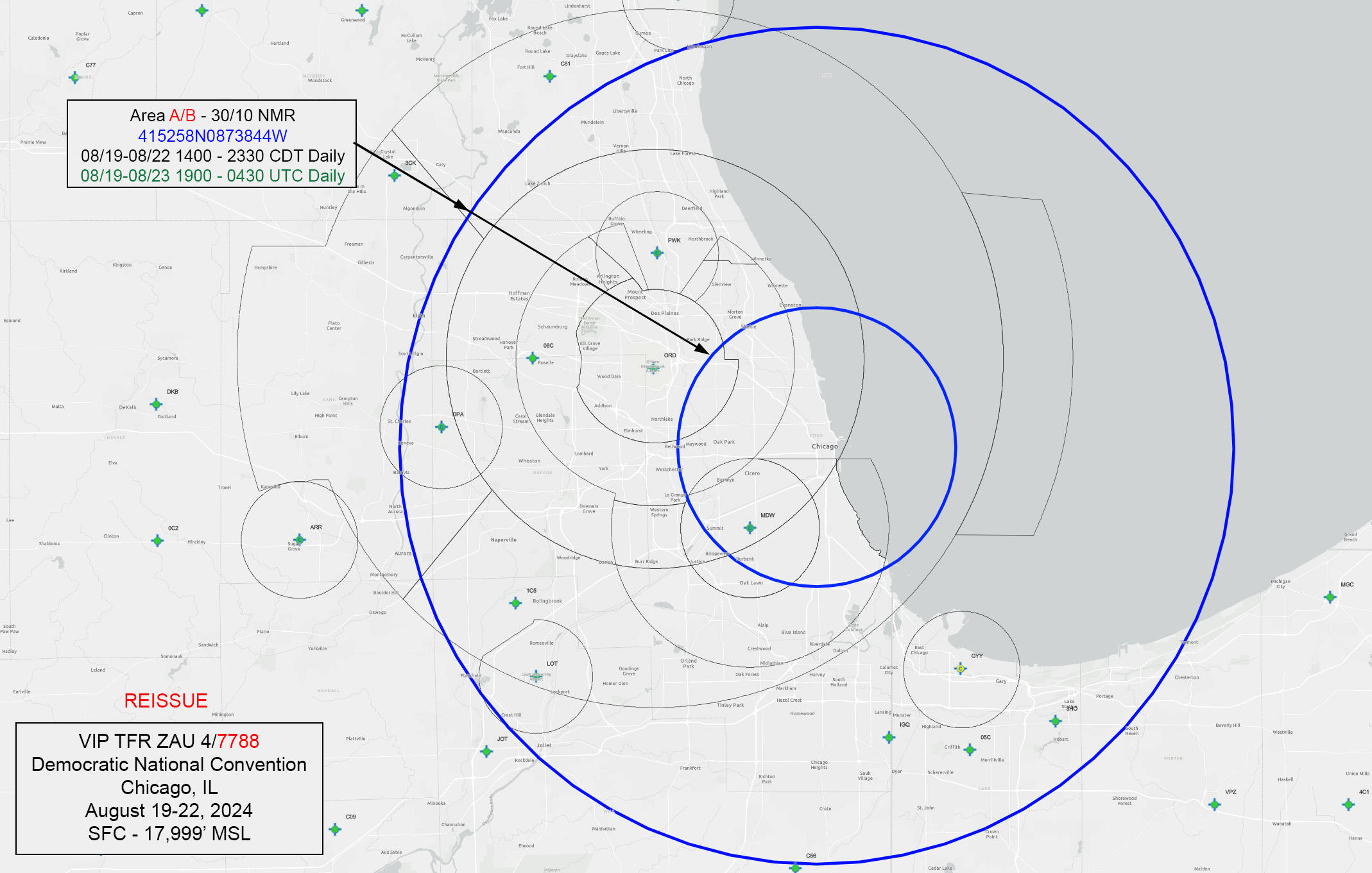Select the GYY airport symbol near Gary
The height and width of the screenshot is (873, 1372).
[962, 668]
